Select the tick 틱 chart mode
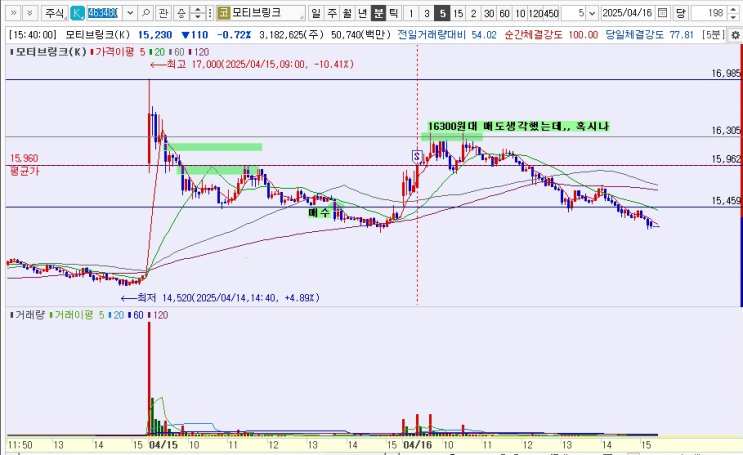The height and width of the screenshot is (455, 743). point(394,13)
